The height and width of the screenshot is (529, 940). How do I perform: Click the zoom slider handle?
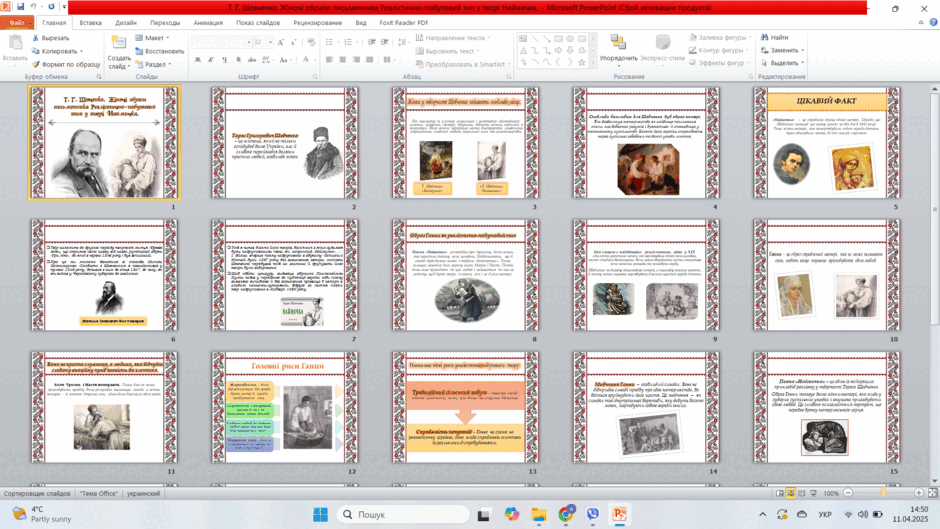pos(883,493)
